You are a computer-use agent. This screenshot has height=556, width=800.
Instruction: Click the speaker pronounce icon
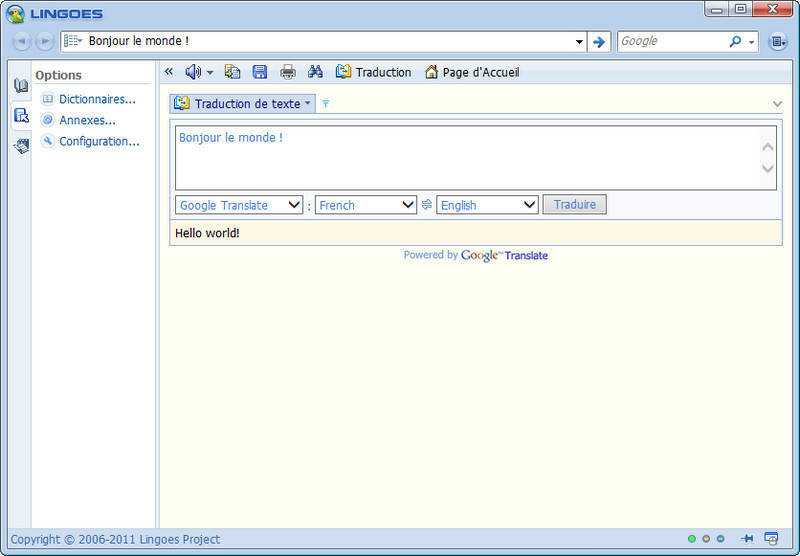tap(193, 72)
